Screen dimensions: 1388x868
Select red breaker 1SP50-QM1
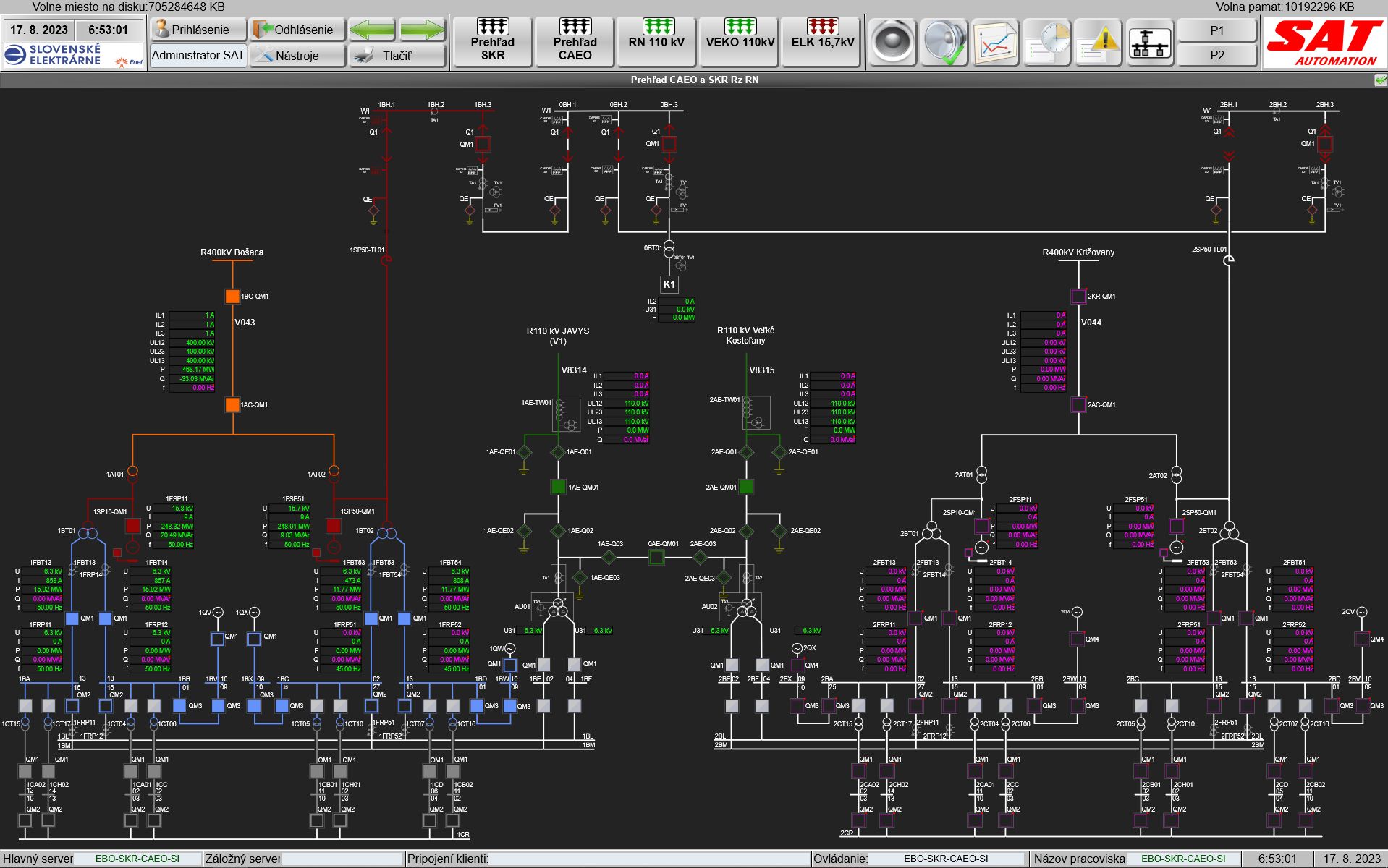[x=334, y=525]
